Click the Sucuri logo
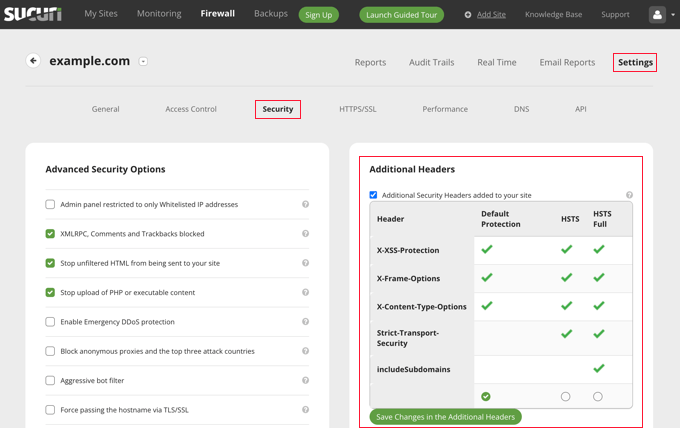Image resolution: width=680 pixels, height=428 pixels. [32, 14]
